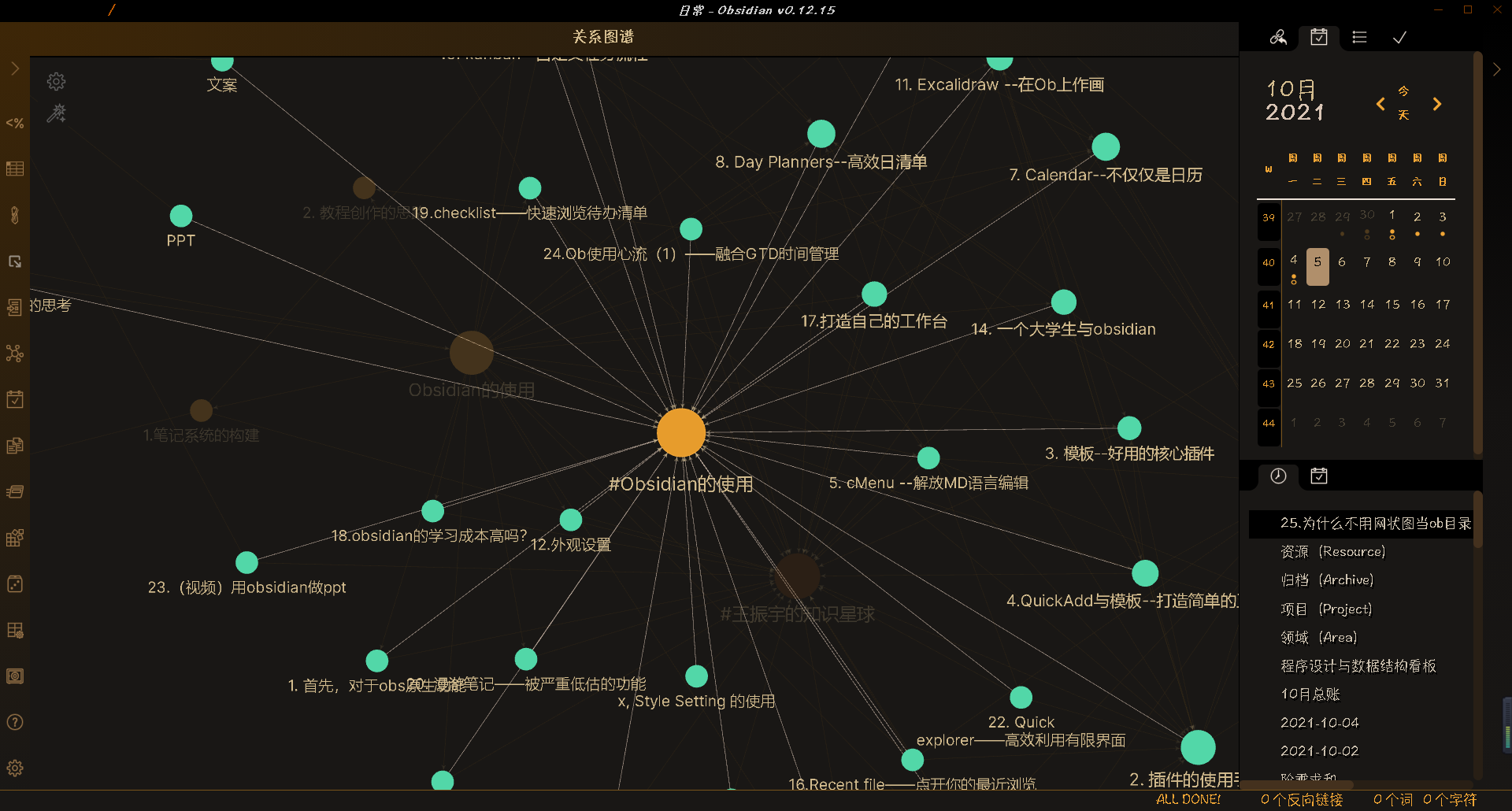
Task: Click the graph magic wand animate icon
Action: click(56, 113)
